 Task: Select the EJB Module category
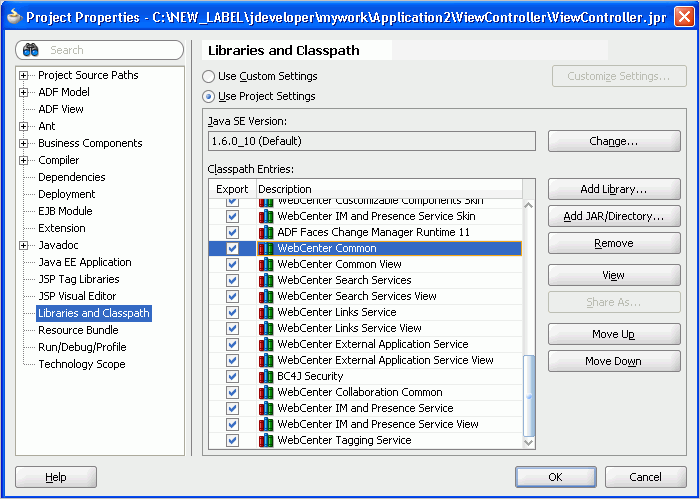click(x=65, y=211)
